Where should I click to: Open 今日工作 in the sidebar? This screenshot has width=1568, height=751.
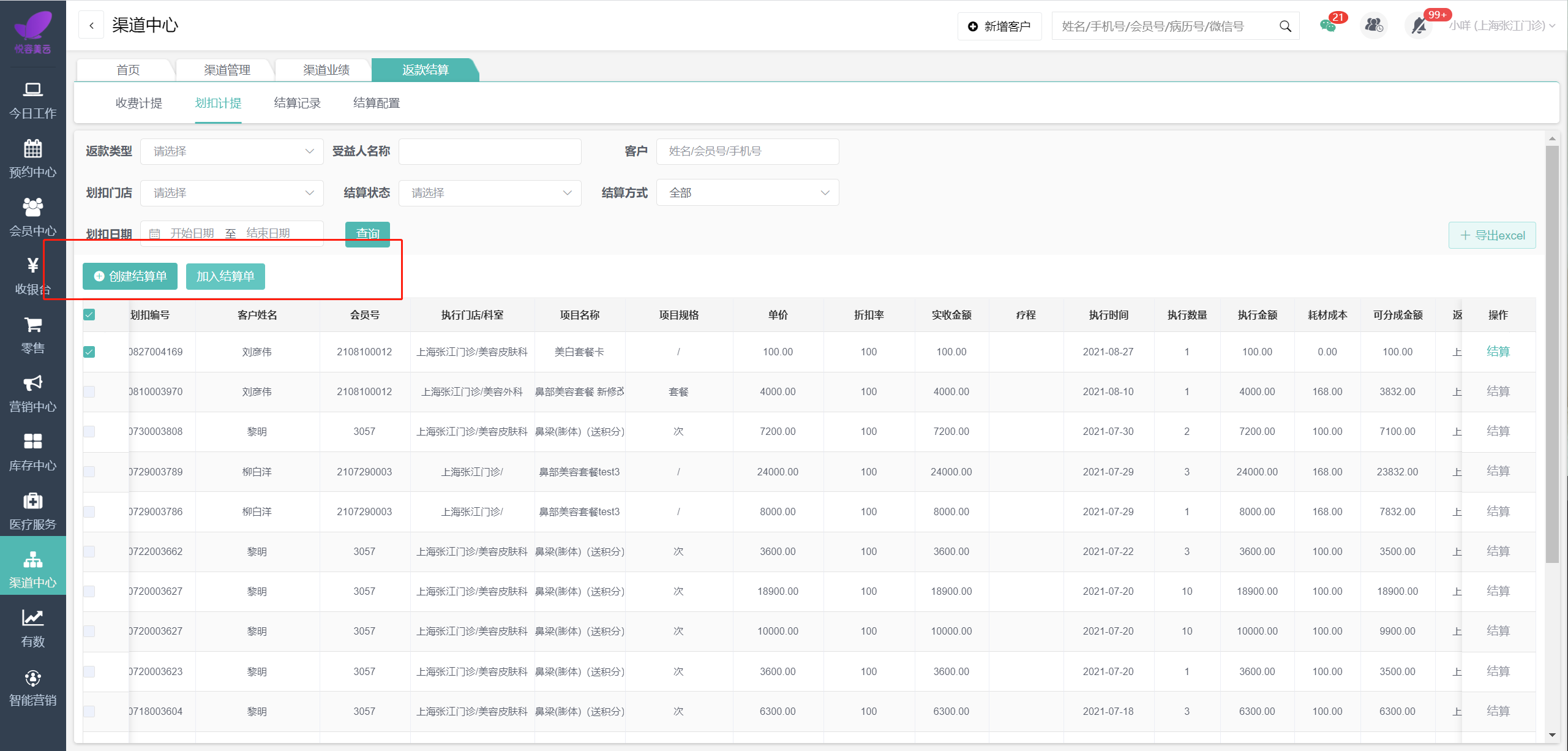32,100
